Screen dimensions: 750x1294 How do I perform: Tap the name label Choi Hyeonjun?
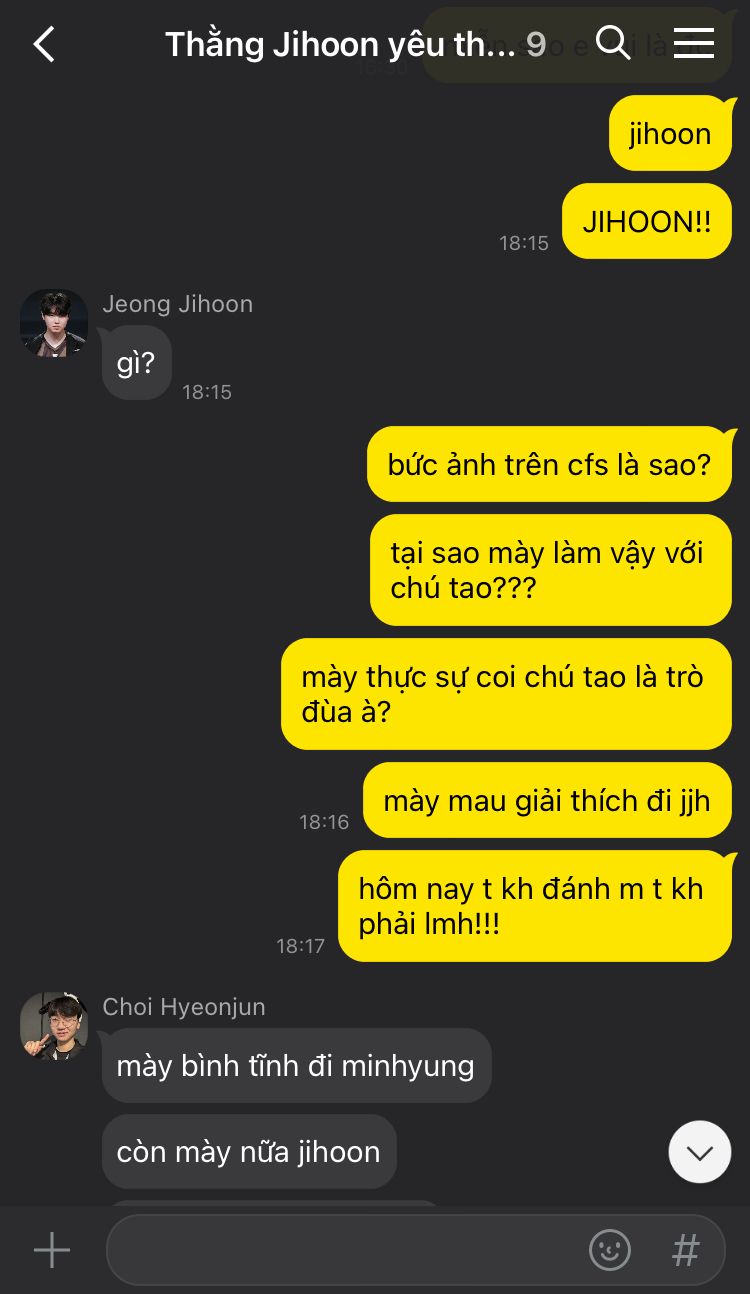coord(184,1006)
